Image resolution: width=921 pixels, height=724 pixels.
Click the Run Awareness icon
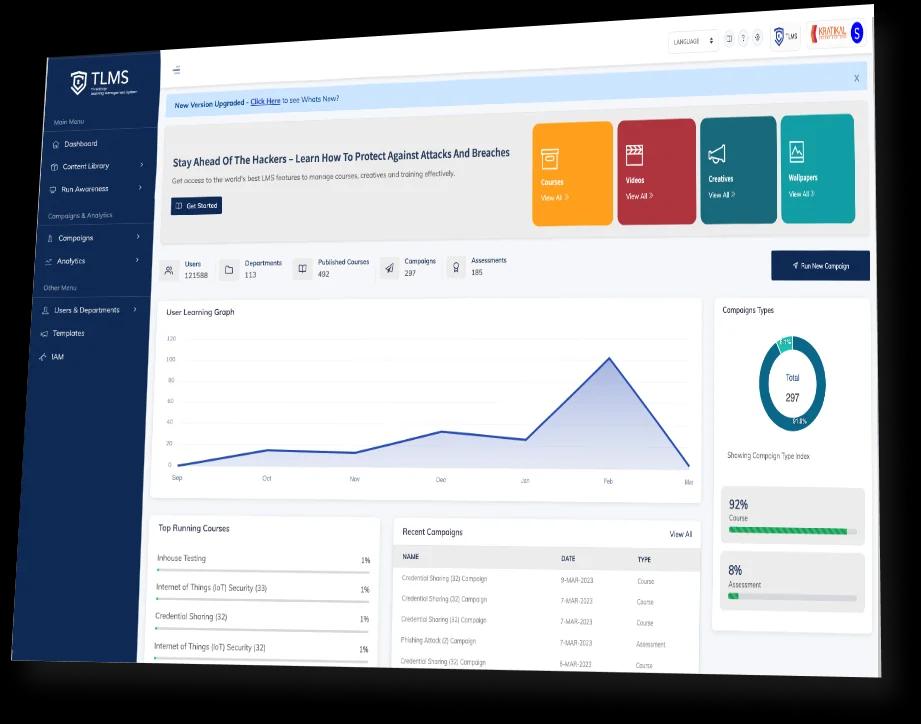[53, 190]
